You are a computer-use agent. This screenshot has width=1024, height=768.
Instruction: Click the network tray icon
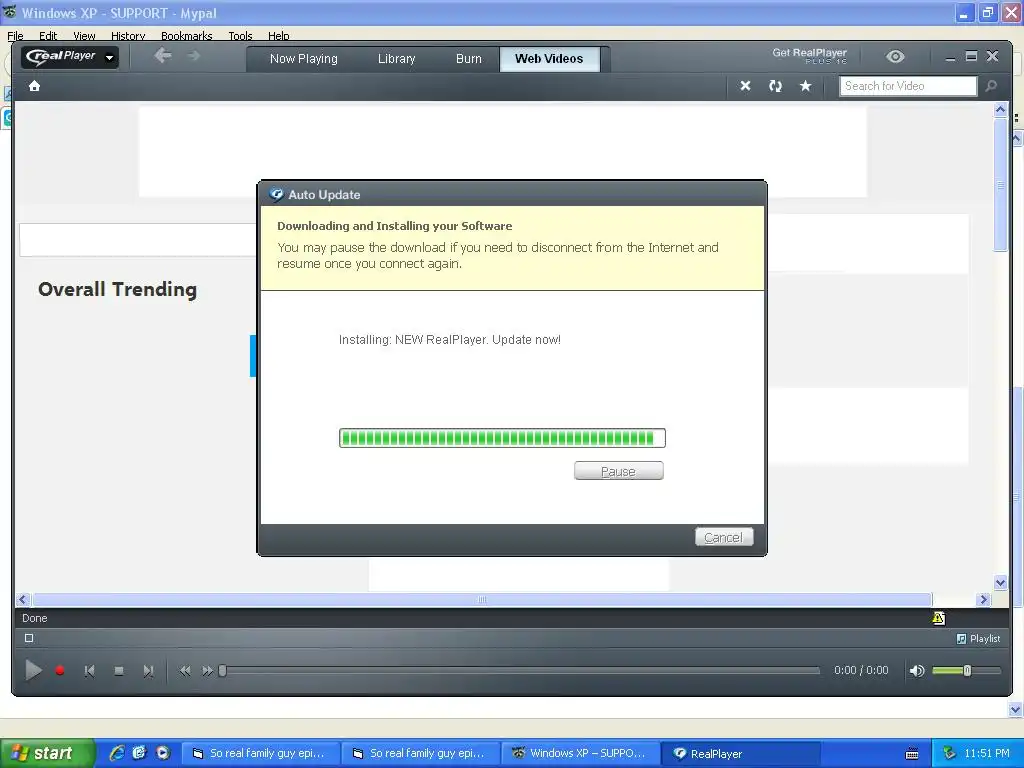[x=950, y=753]
